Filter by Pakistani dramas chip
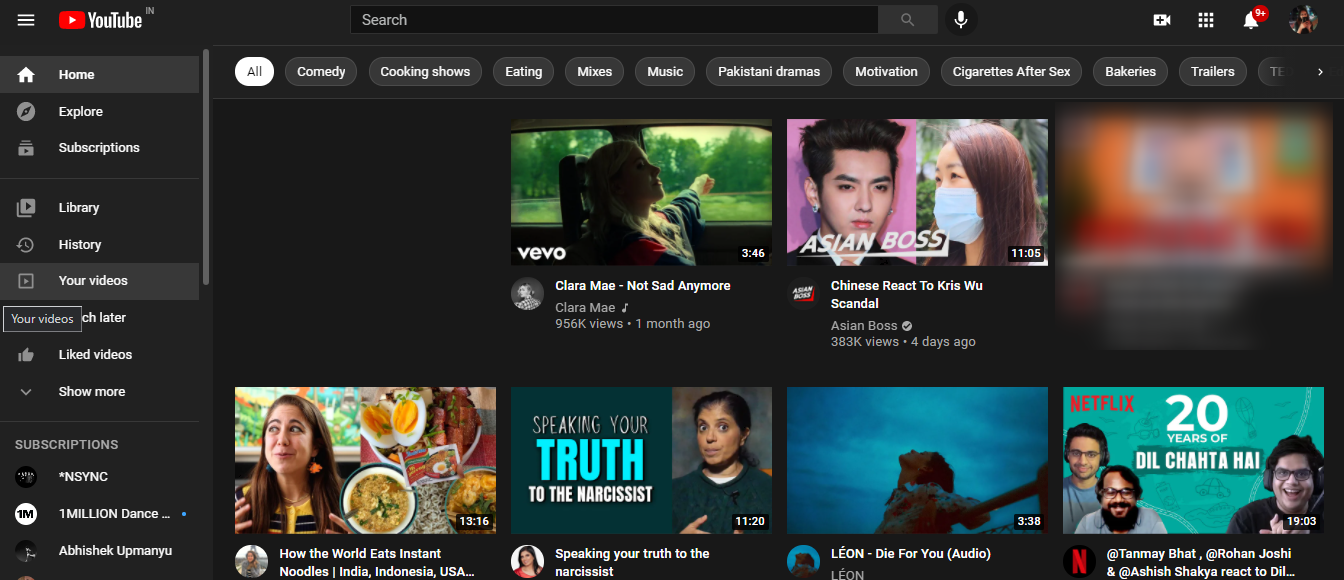This screenshot has height=580, width=1344. pyautogui.click(x=769, y=71)
